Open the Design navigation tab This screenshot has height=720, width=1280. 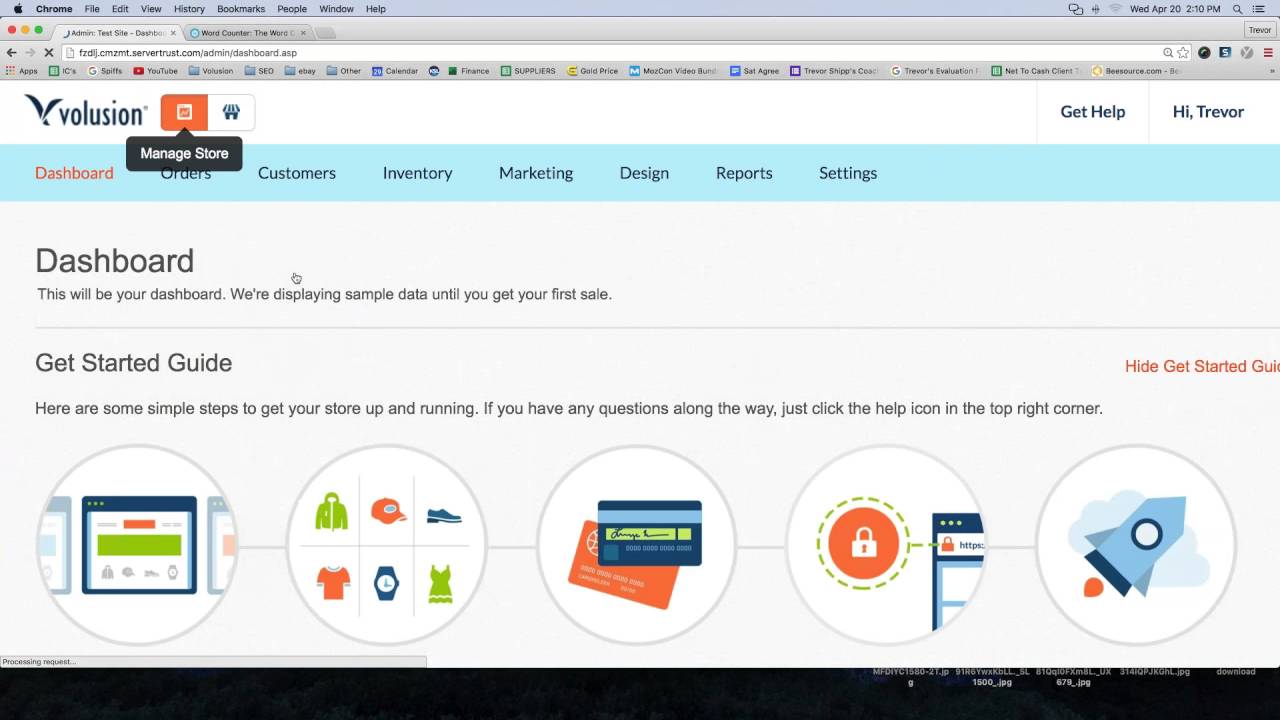pos(644,173)
